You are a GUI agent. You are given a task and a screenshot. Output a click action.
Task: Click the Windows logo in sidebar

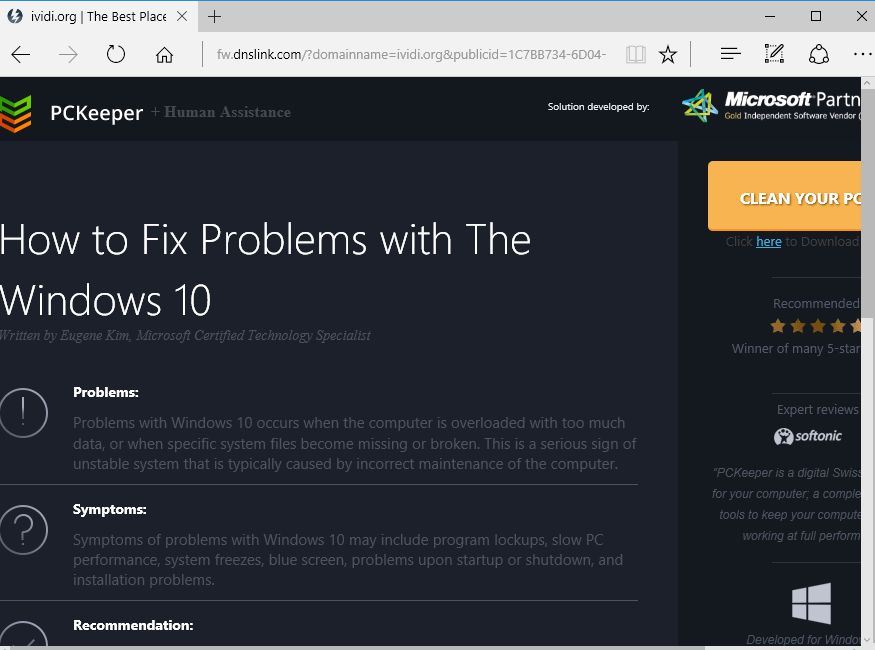click(x=811, y=603)
